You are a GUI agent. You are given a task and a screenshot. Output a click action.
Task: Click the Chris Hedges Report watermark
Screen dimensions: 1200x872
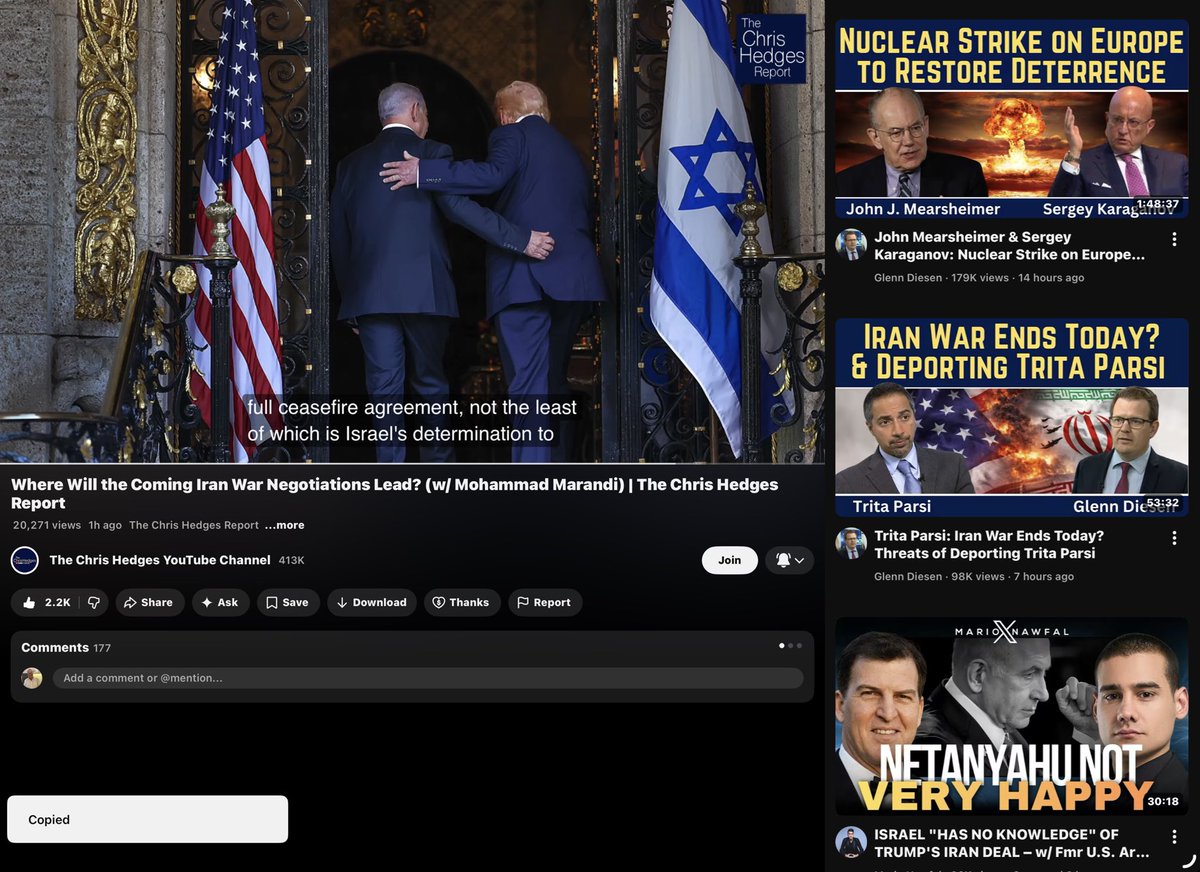pos(771,49)
